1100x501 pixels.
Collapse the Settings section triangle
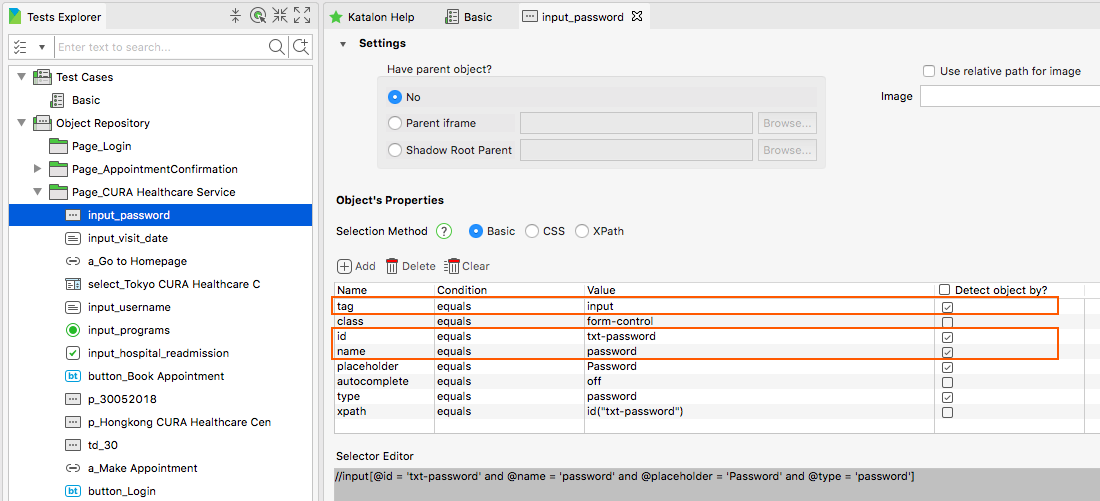tap(343, 44)
